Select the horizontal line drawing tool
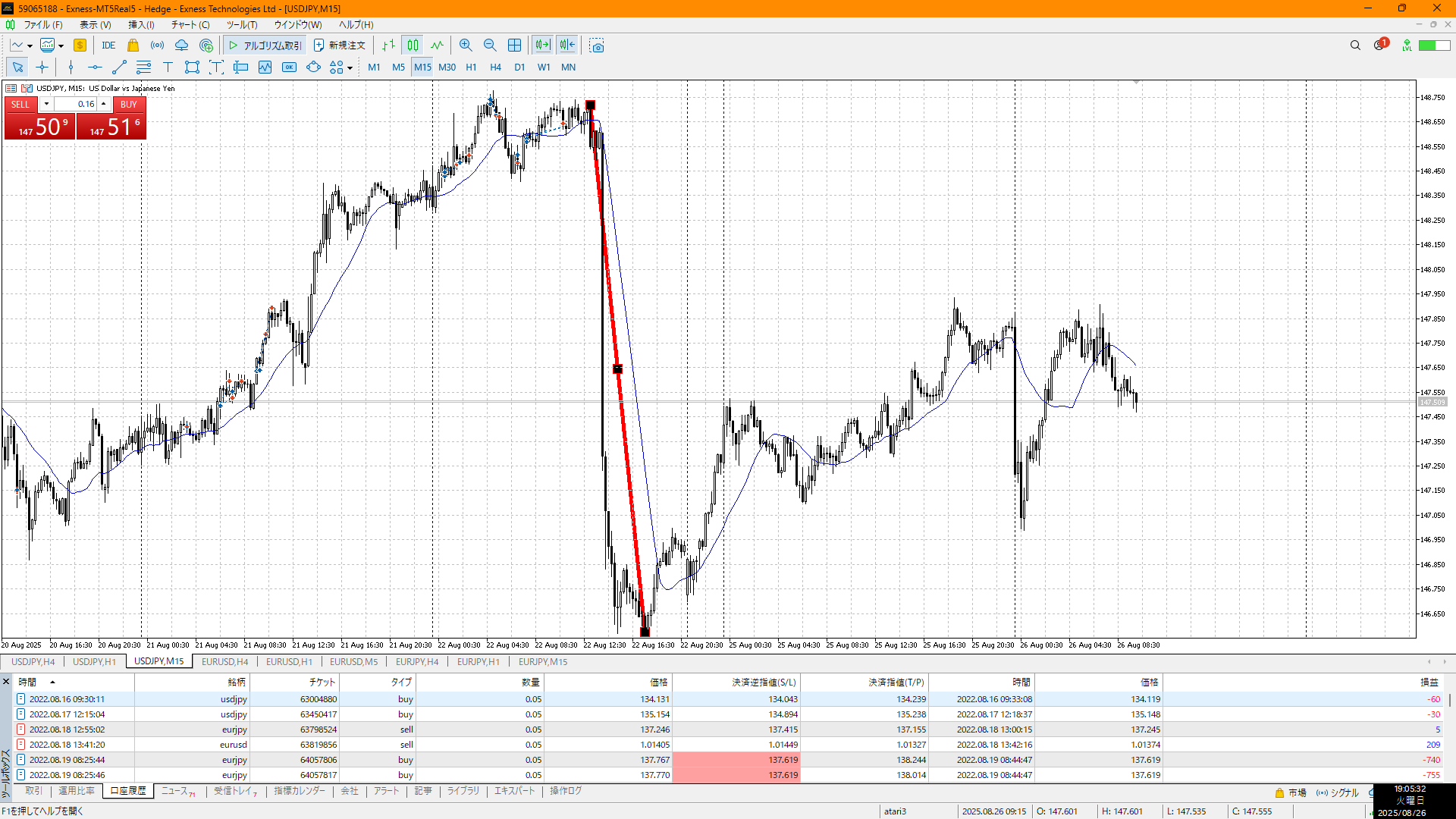The height and width of the screenshot is (819, 1456). click(95, 67)
